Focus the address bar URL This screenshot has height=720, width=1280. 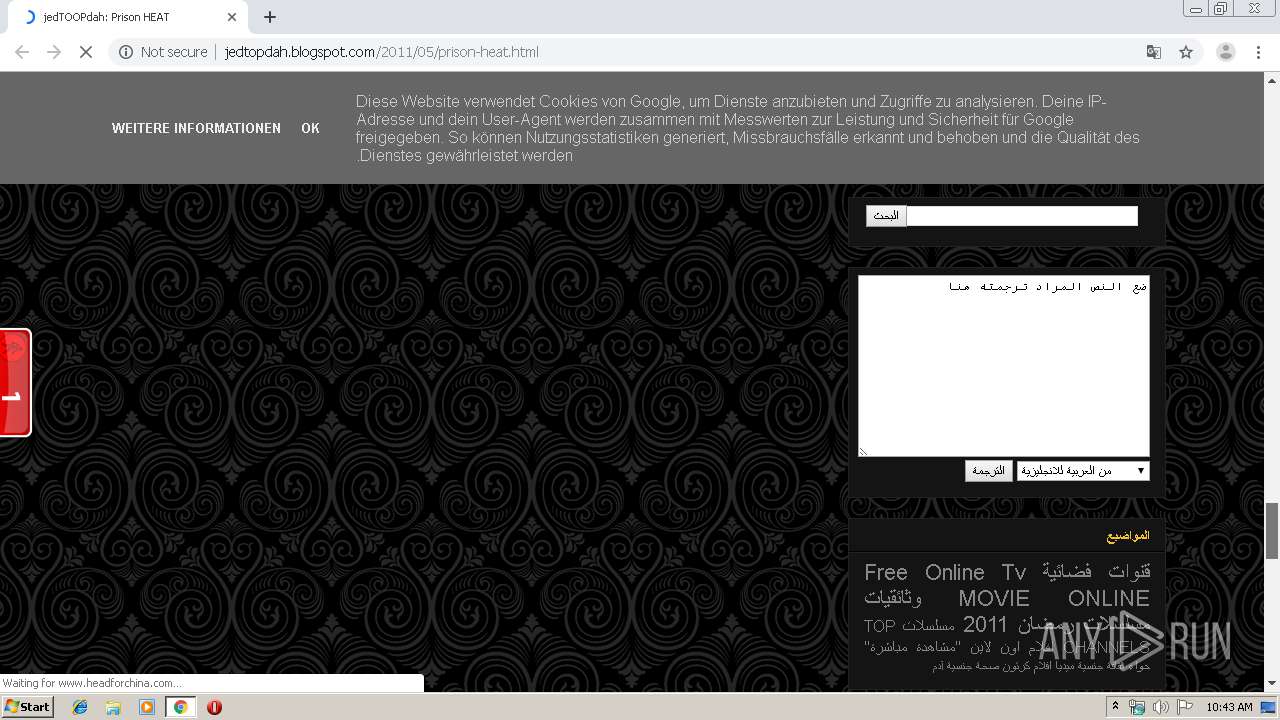pos(382,52)
